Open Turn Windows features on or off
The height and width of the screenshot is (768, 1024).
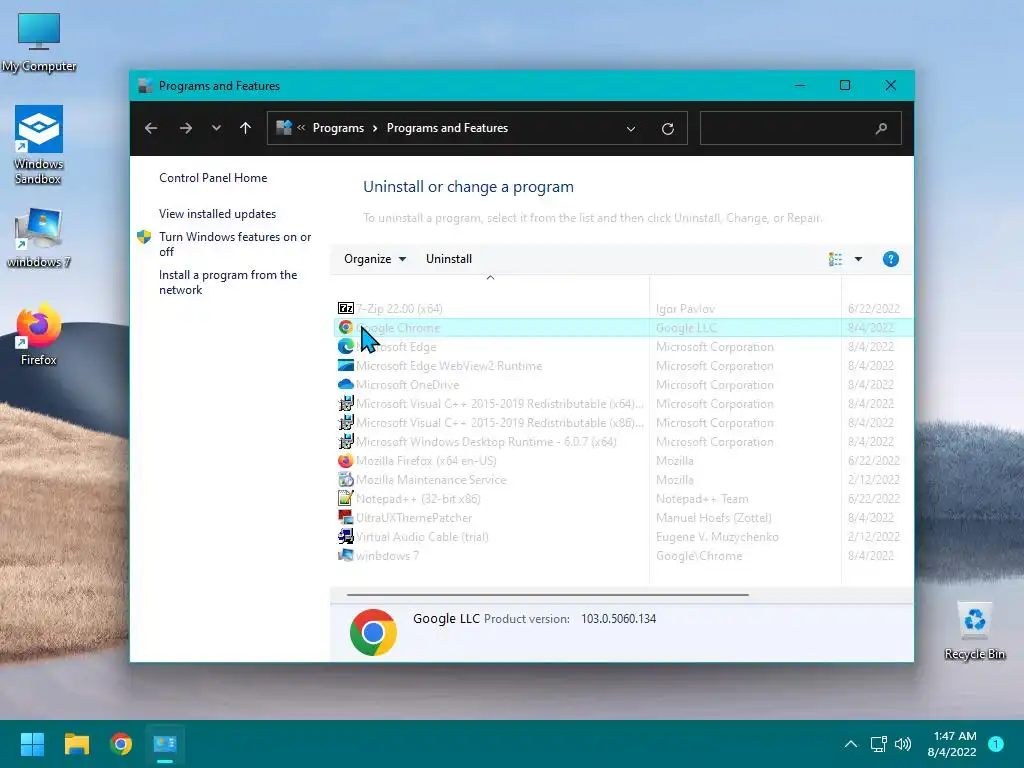(235, 244)
